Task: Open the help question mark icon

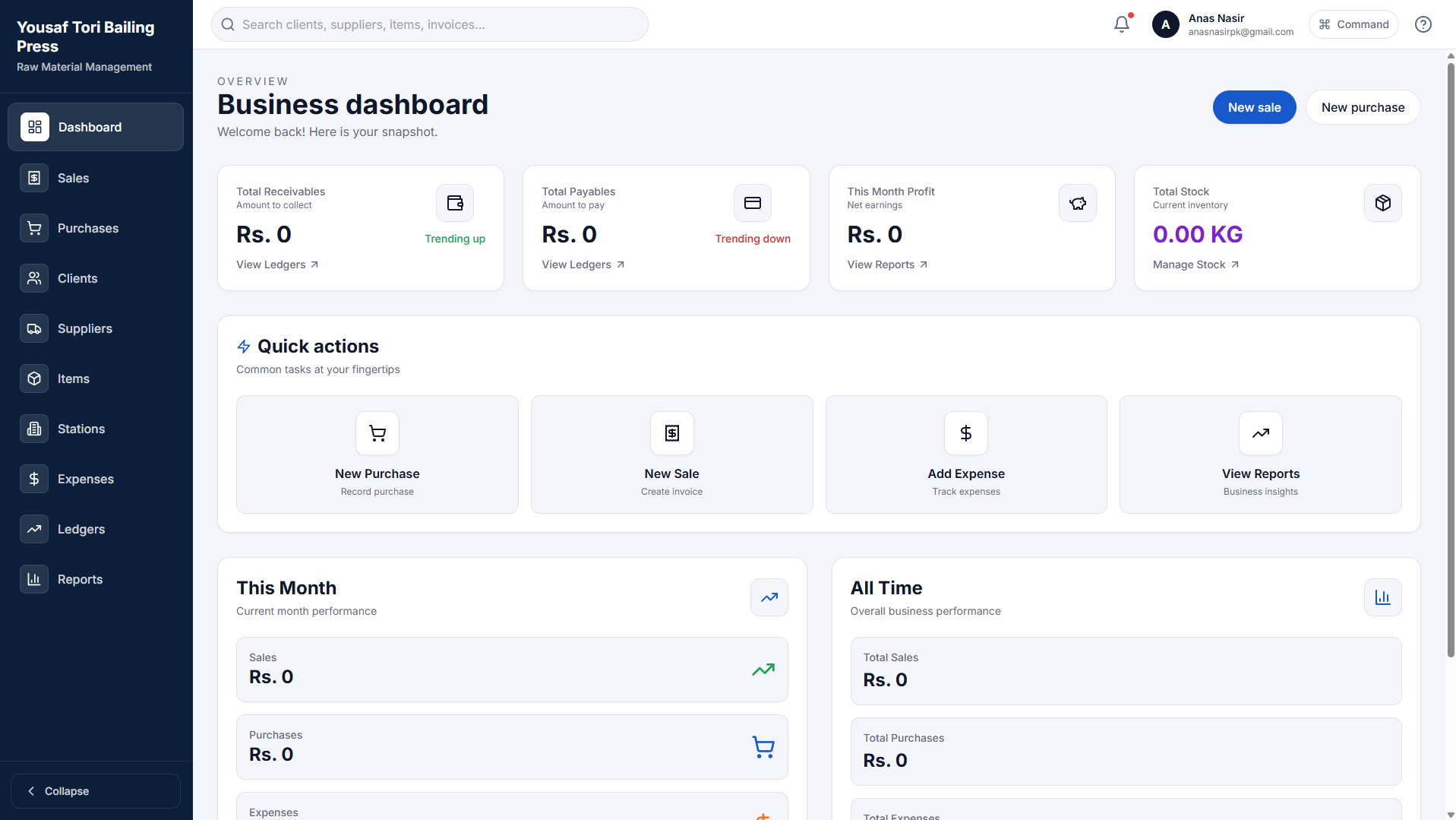Action: tap(1423, 24)
